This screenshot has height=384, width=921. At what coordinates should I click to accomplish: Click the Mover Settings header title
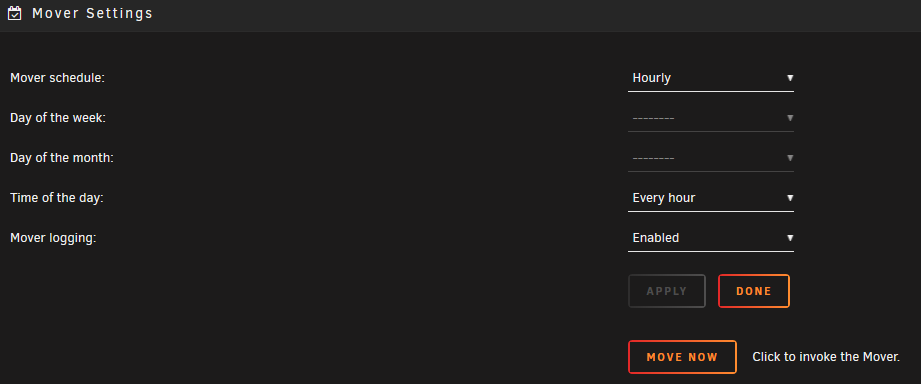92,13
